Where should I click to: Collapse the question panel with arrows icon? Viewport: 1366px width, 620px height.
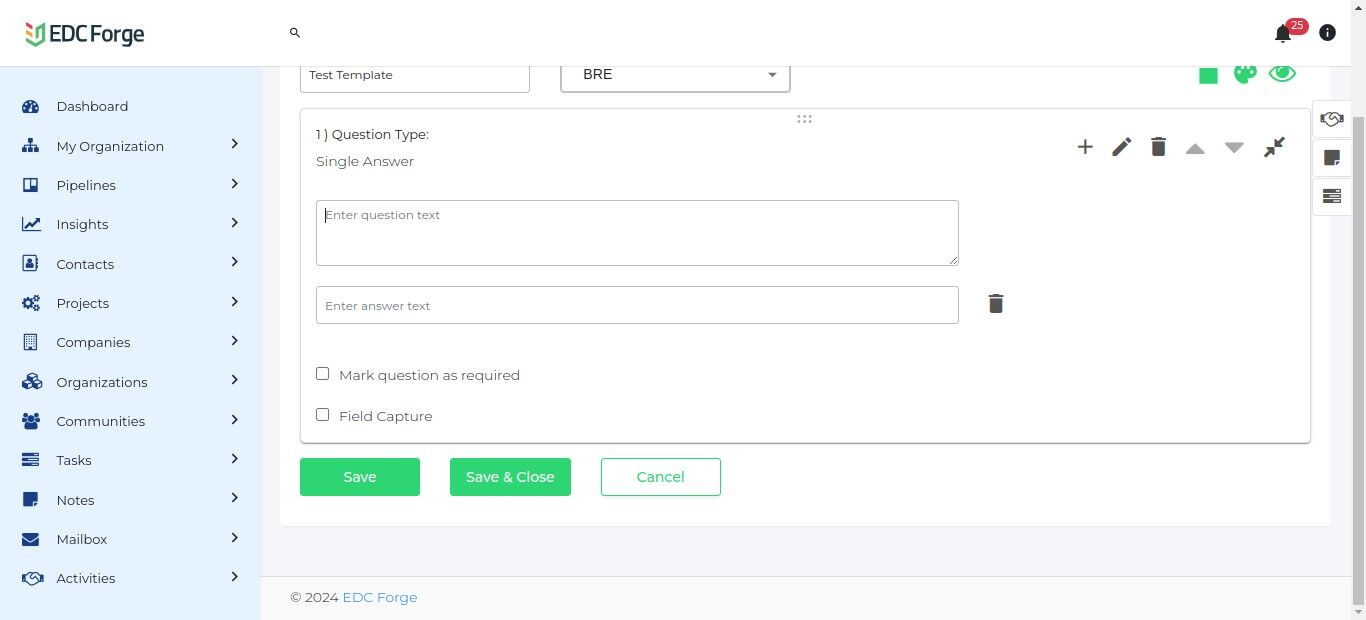(x=1274, y=147)
